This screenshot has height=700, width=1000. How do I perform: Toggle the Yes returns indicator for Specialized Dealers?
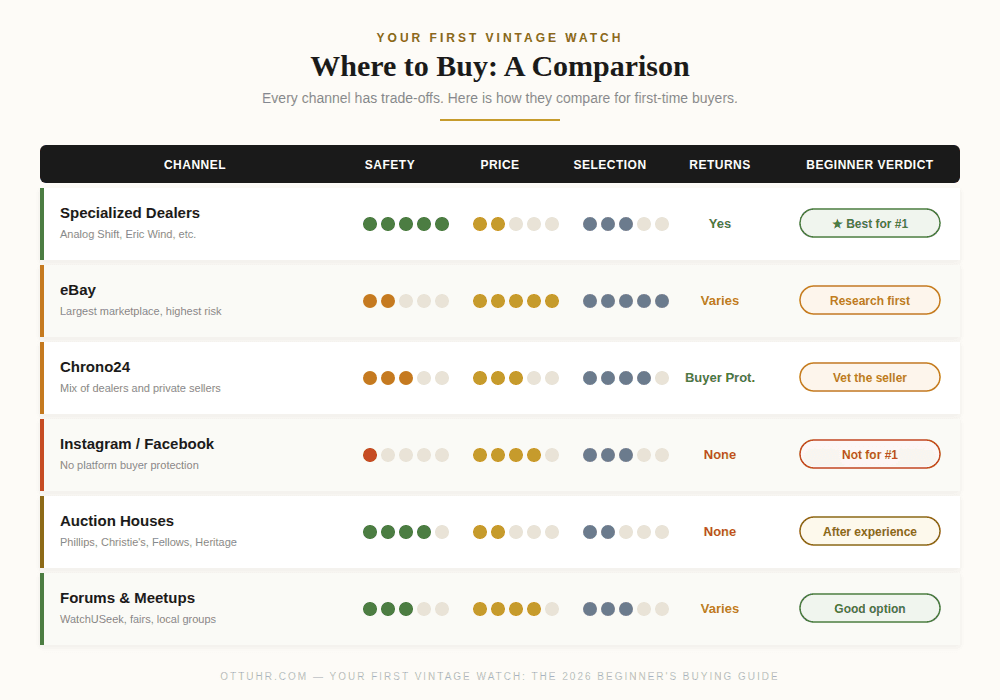pos(720,223)
